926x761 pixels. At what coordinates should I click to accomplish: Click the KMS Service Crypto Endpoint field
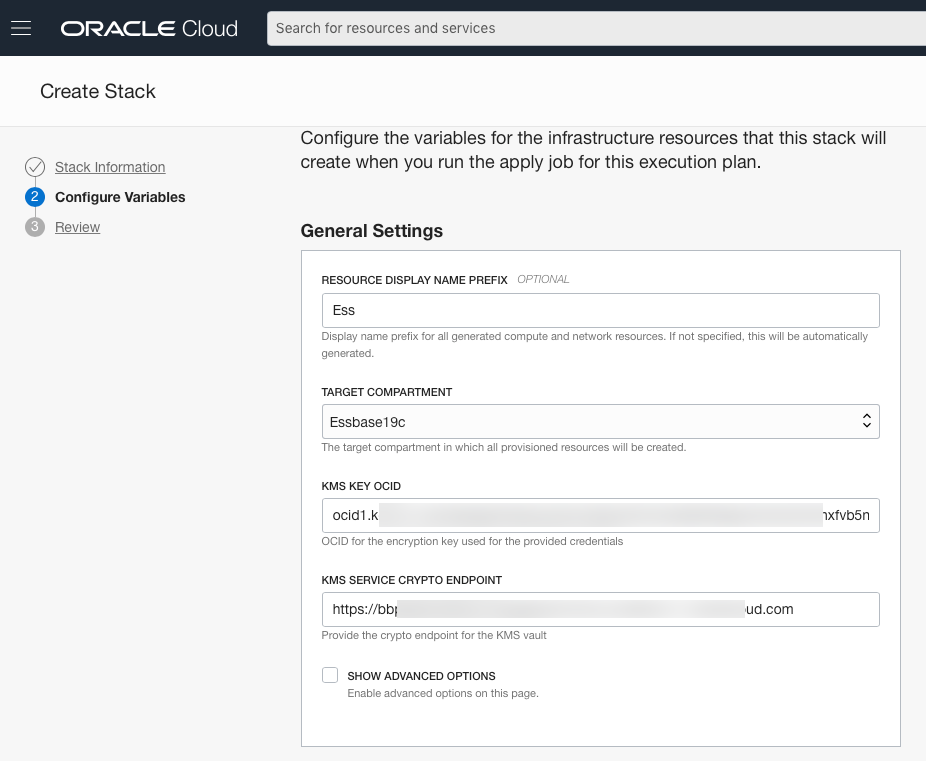tap(600, 609)
